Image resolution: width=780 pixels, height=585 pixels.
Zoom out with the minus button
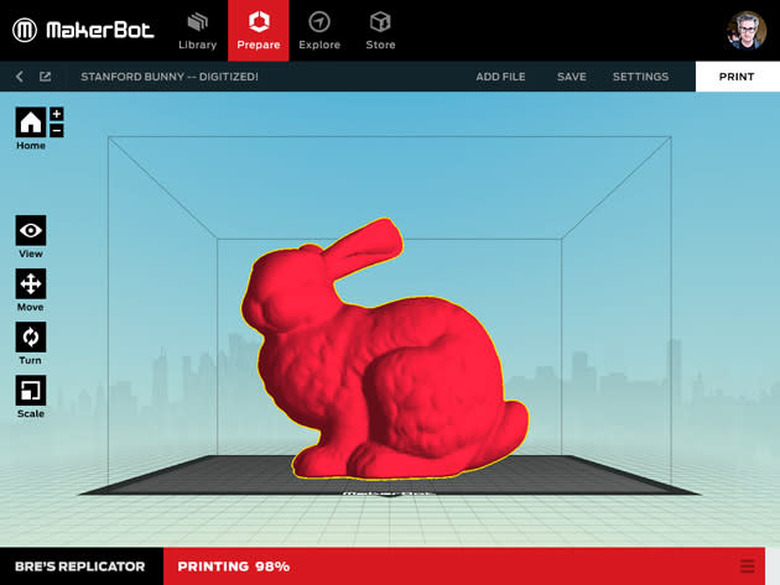tap(56, 130)
